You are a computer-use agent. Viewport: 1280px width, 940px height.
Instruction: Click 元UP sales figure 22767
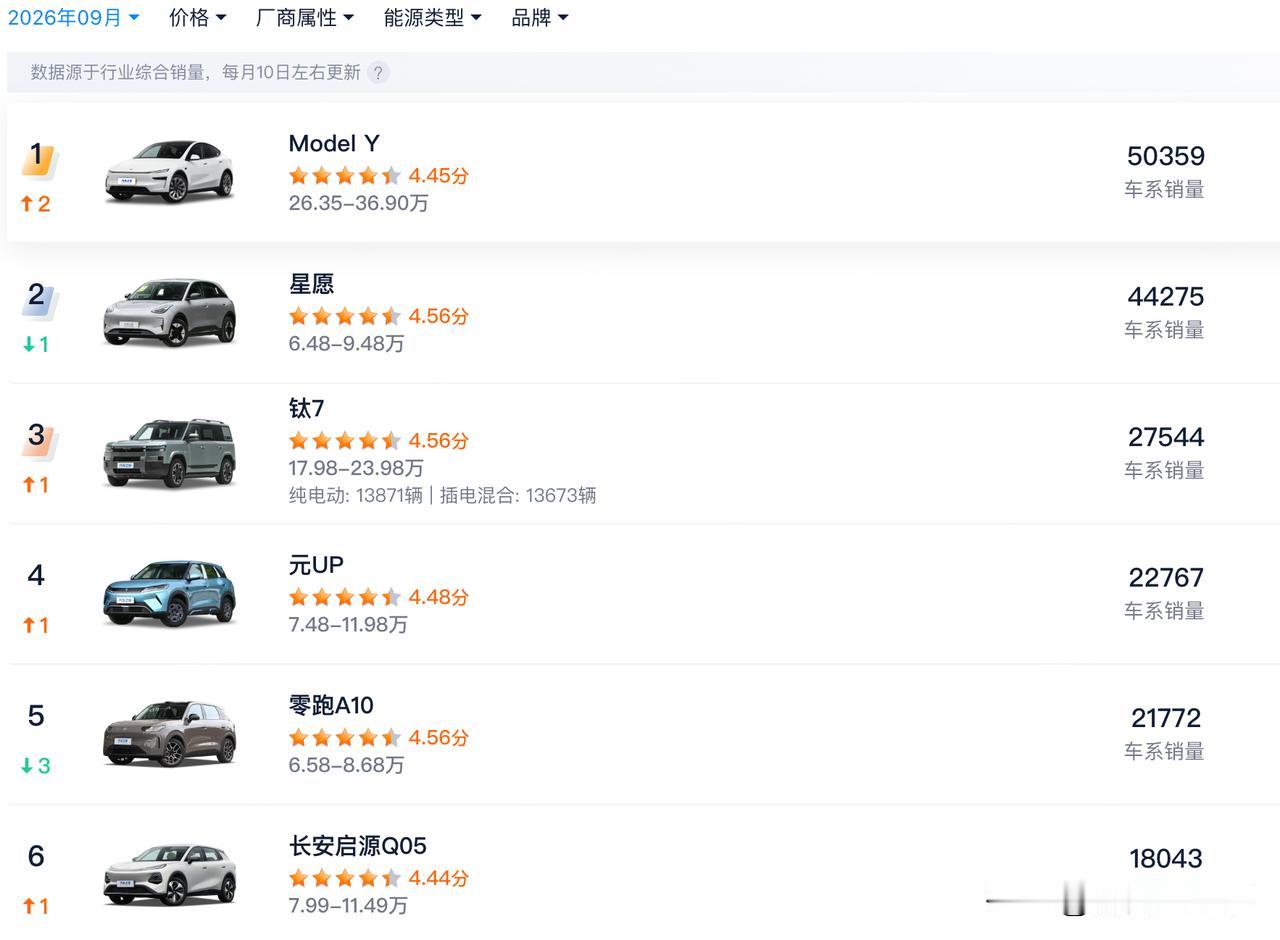point(1166,578)
